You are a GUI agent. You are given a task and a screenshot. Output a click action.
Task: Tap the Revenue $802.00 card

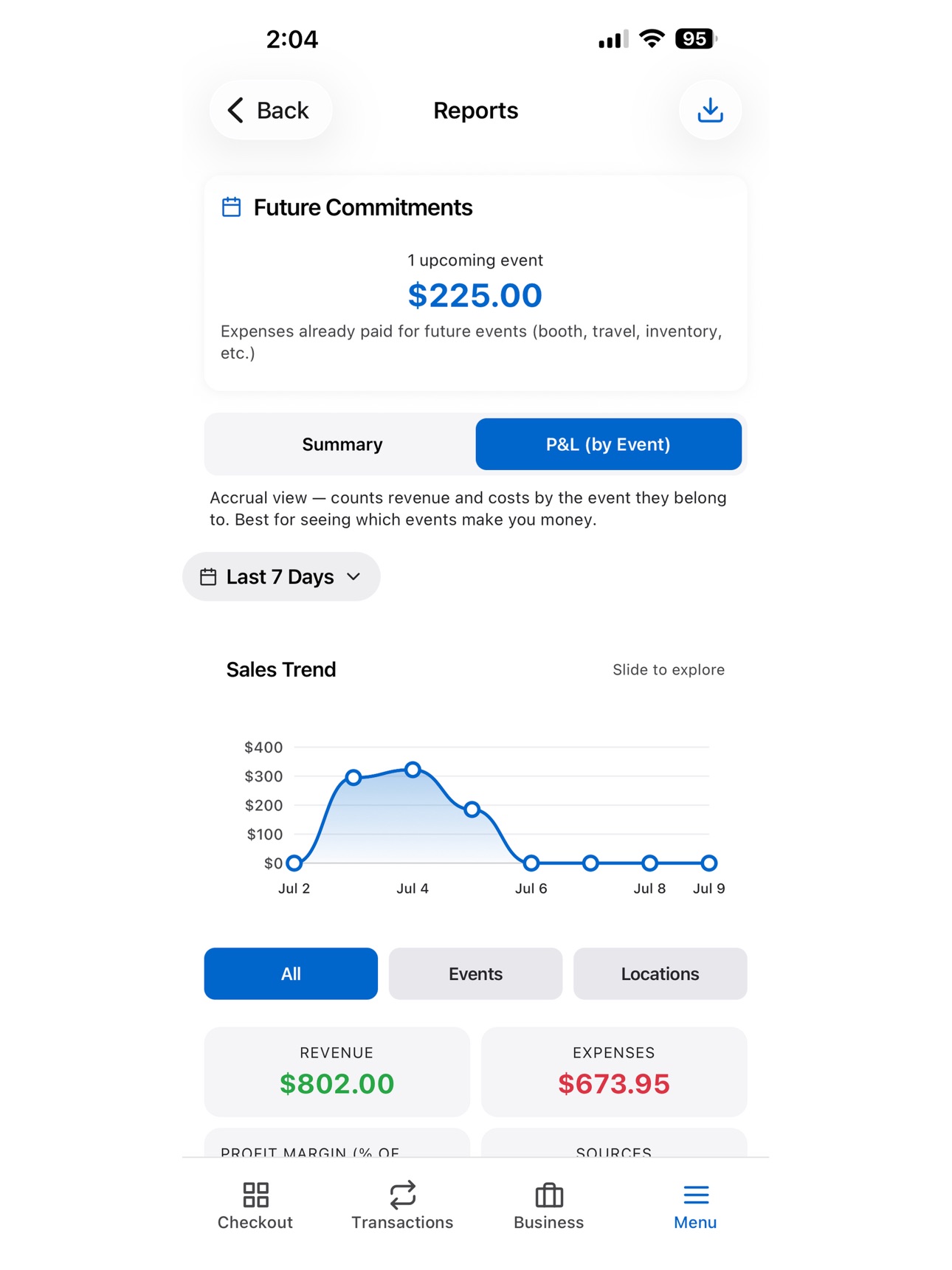click(x=337, y=1071)
